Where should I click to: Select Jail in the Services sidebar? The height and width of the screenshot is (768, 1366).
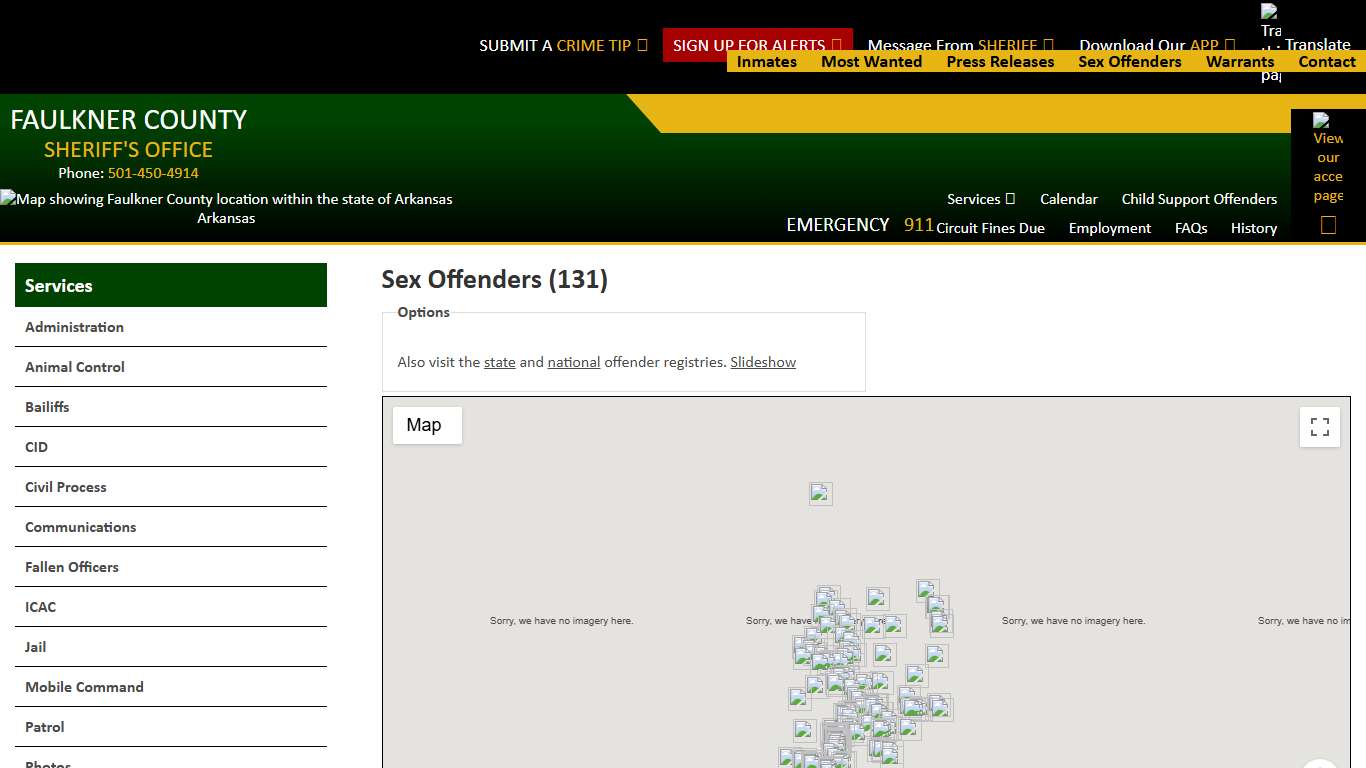[x=35, y=646]
